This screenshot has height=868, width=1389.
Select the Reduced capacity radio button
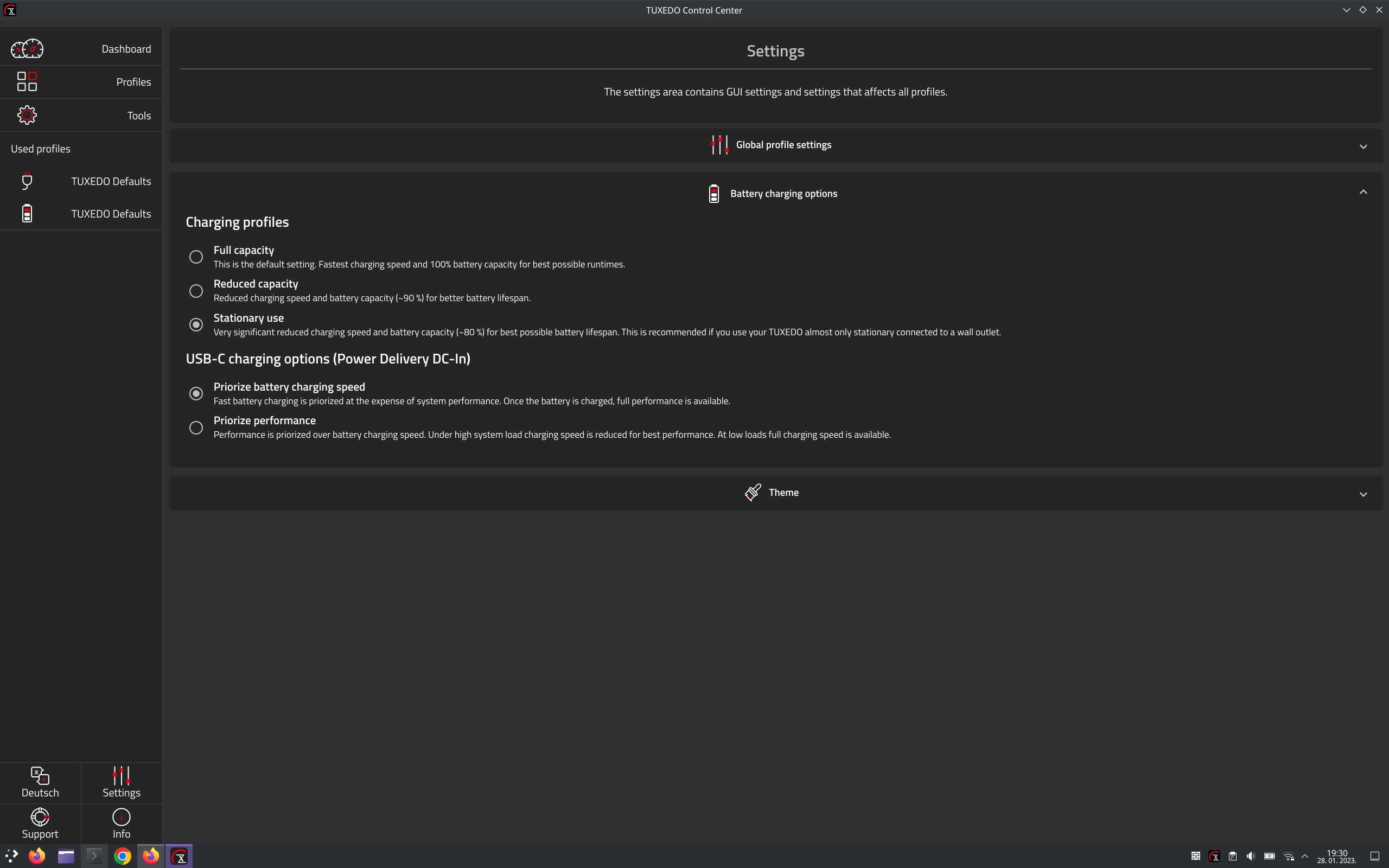coord(196,290)
